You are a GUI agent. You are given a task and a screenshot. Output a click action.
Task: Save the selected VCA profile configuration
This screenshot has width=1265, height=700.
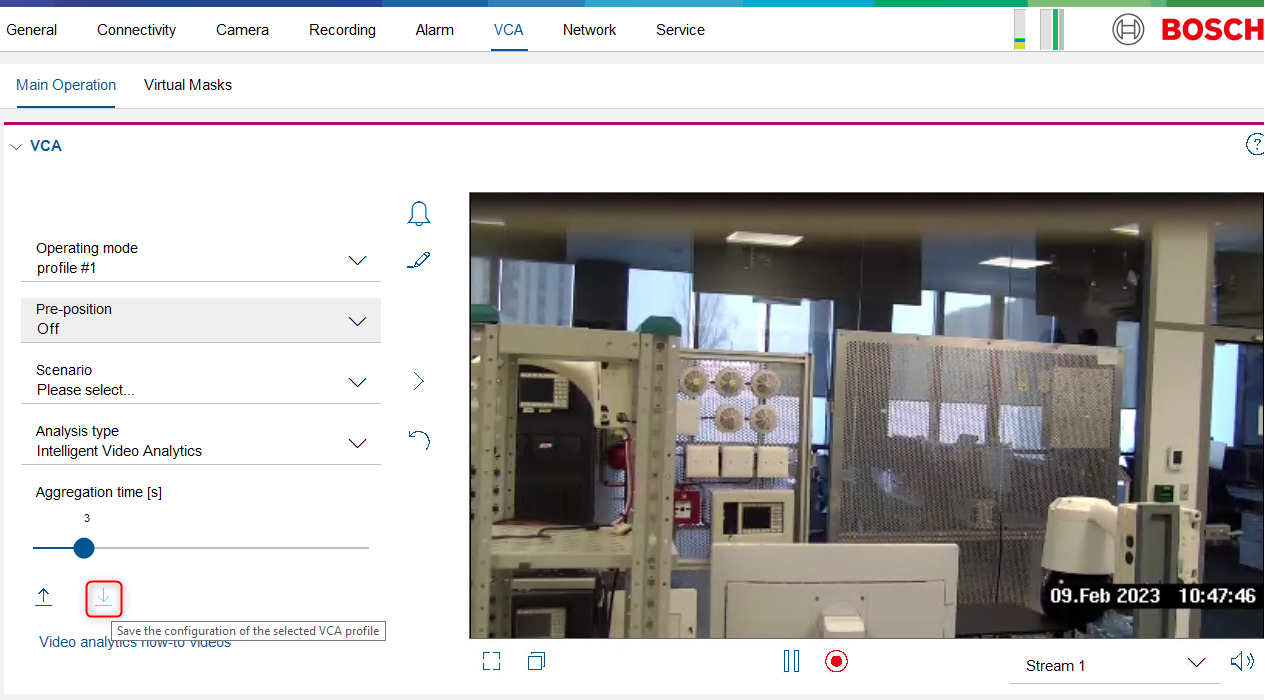click(x=104, y=598)
